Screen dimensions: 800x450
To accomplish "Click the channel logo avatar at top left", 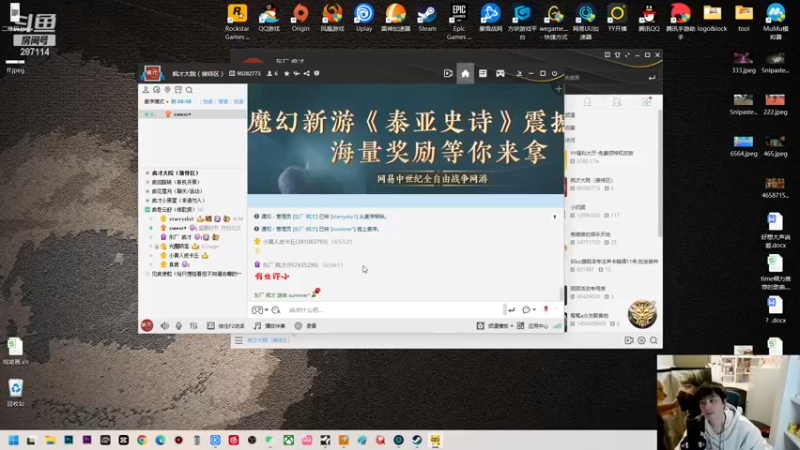I will point(152,73).
